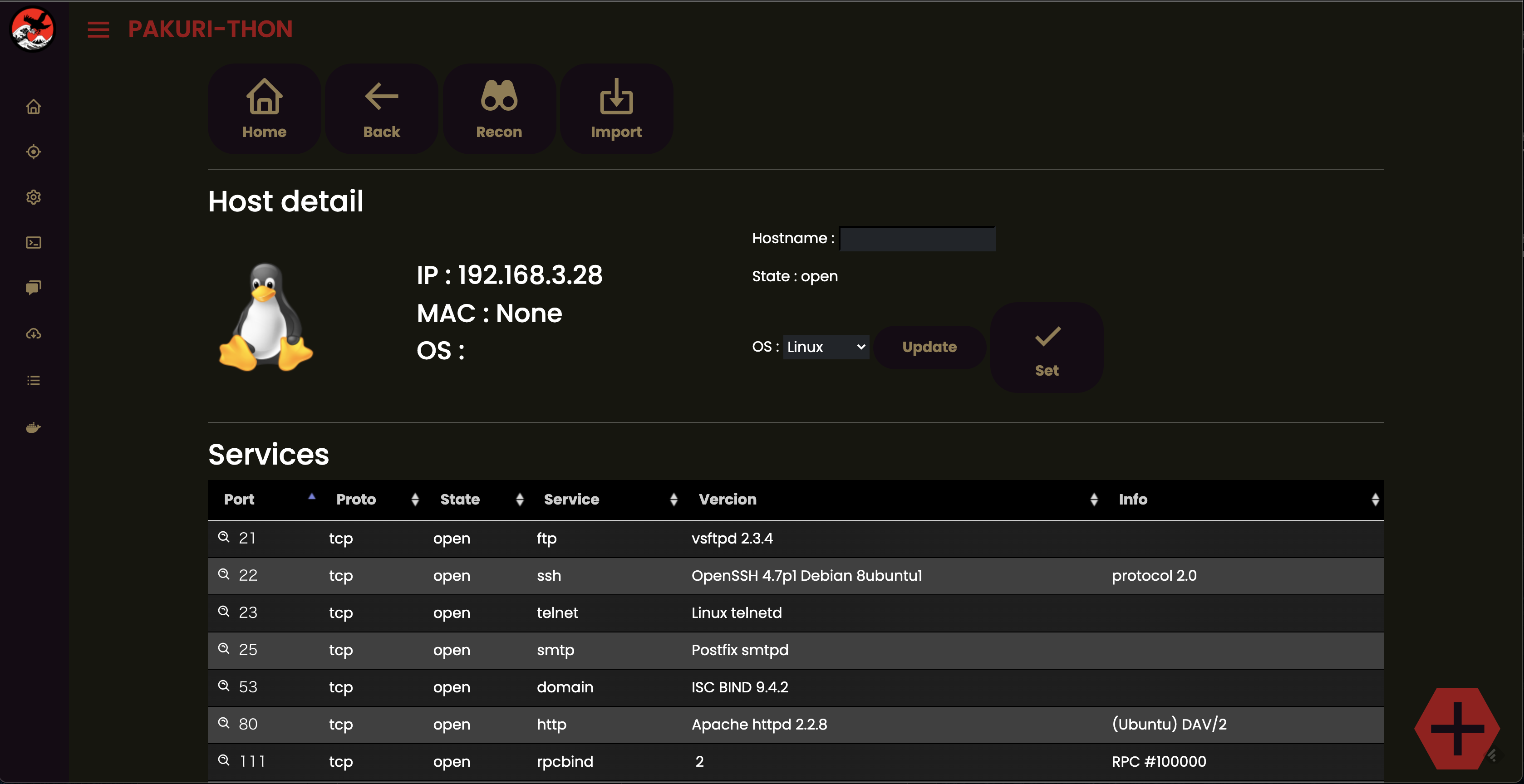
Task: Open the sidebar list icon
Action: pyautogui.click(x=34, y=380)
